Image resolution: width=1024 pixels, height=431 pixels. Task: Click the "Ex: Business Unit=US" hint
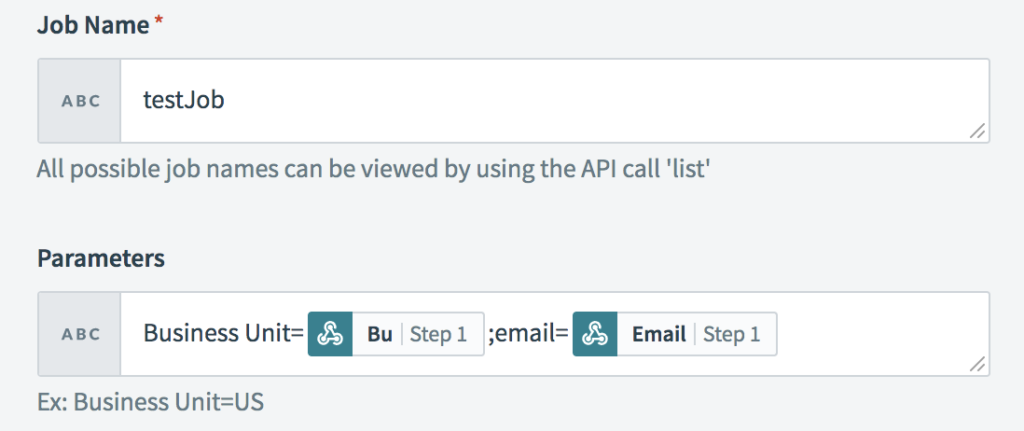[x=150, y=403]
